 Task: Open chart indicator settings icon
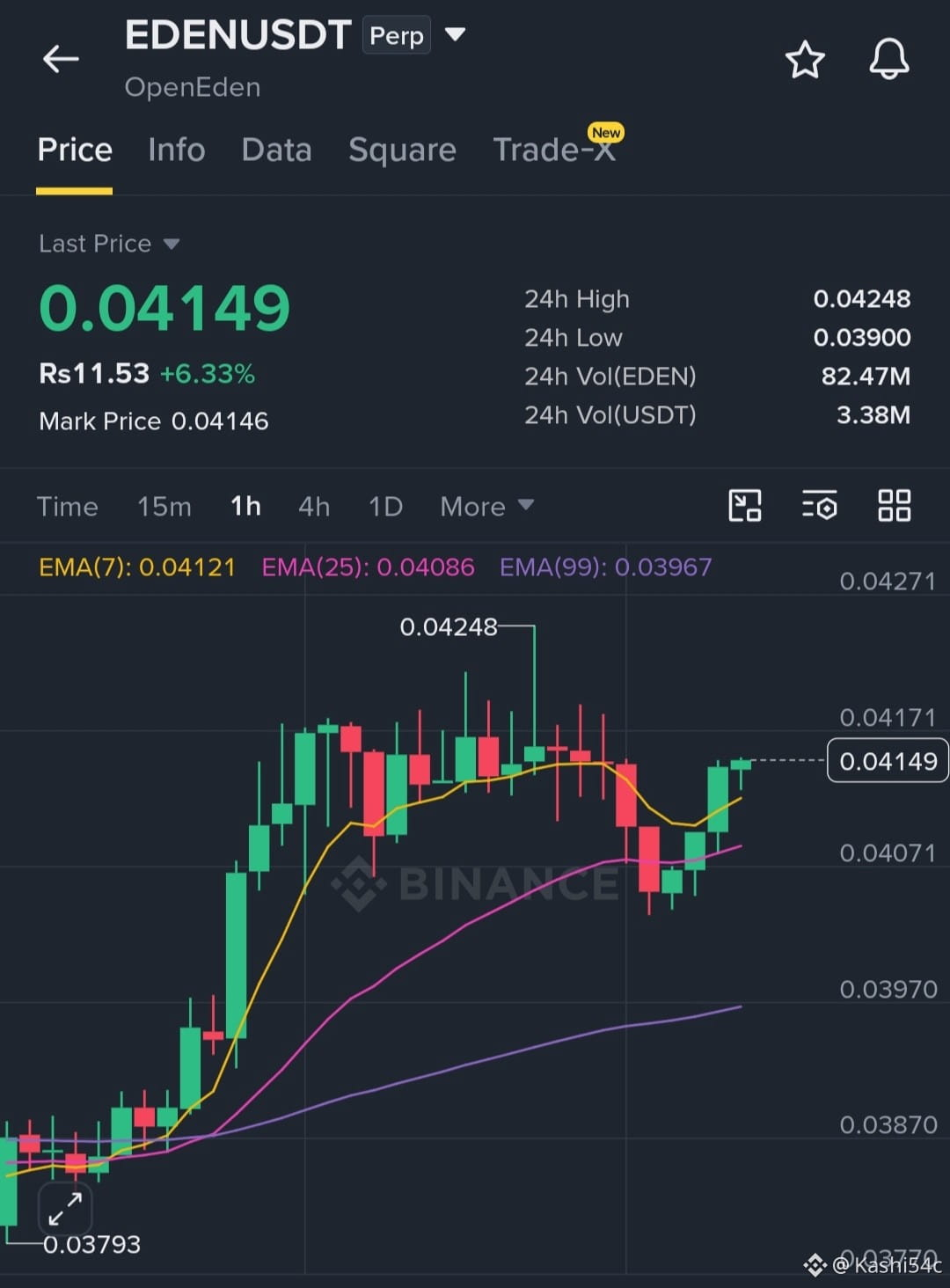[x=819, y=506]
